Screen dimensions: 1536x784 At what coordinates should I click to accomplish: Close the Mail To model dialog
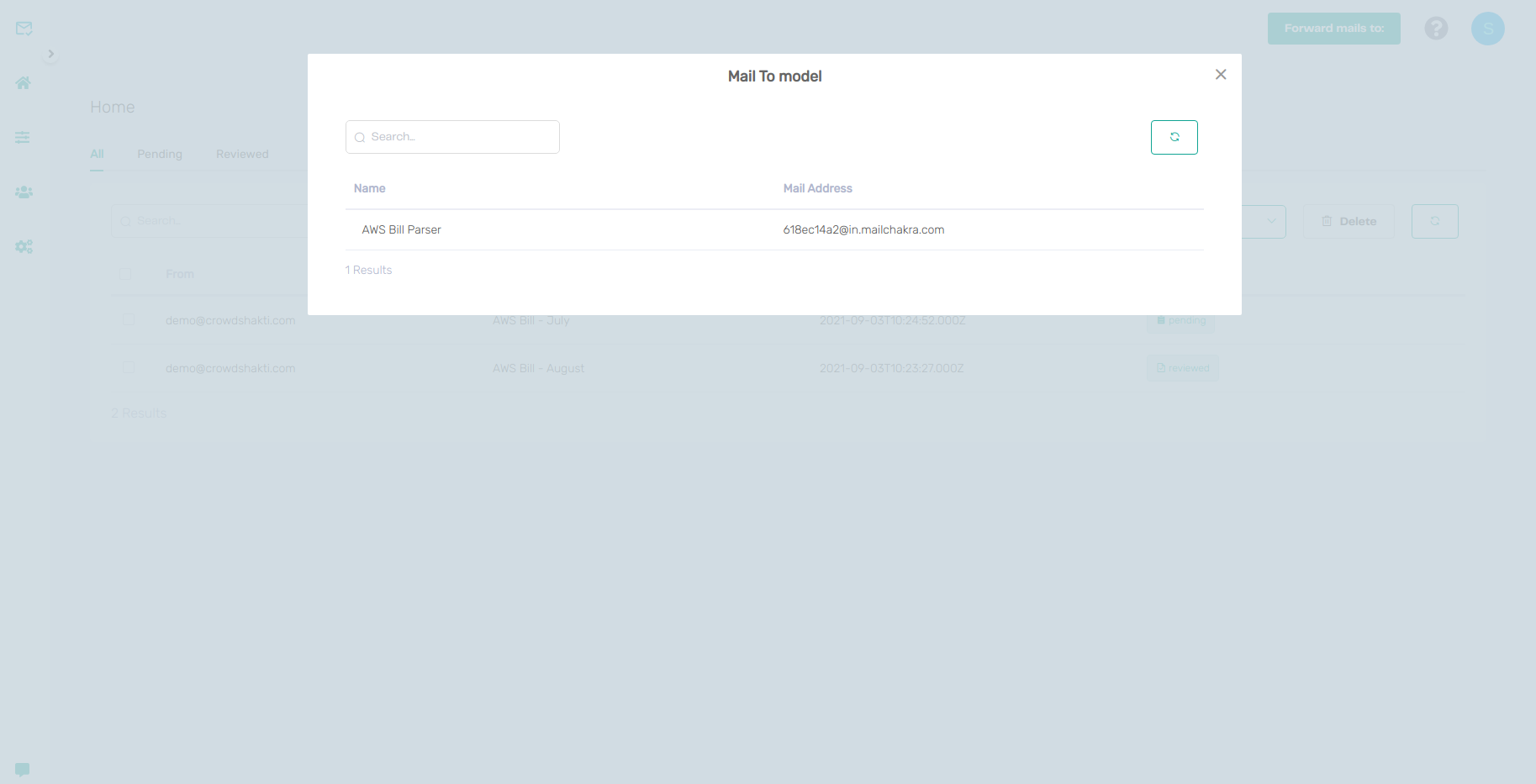[1221, 75]
